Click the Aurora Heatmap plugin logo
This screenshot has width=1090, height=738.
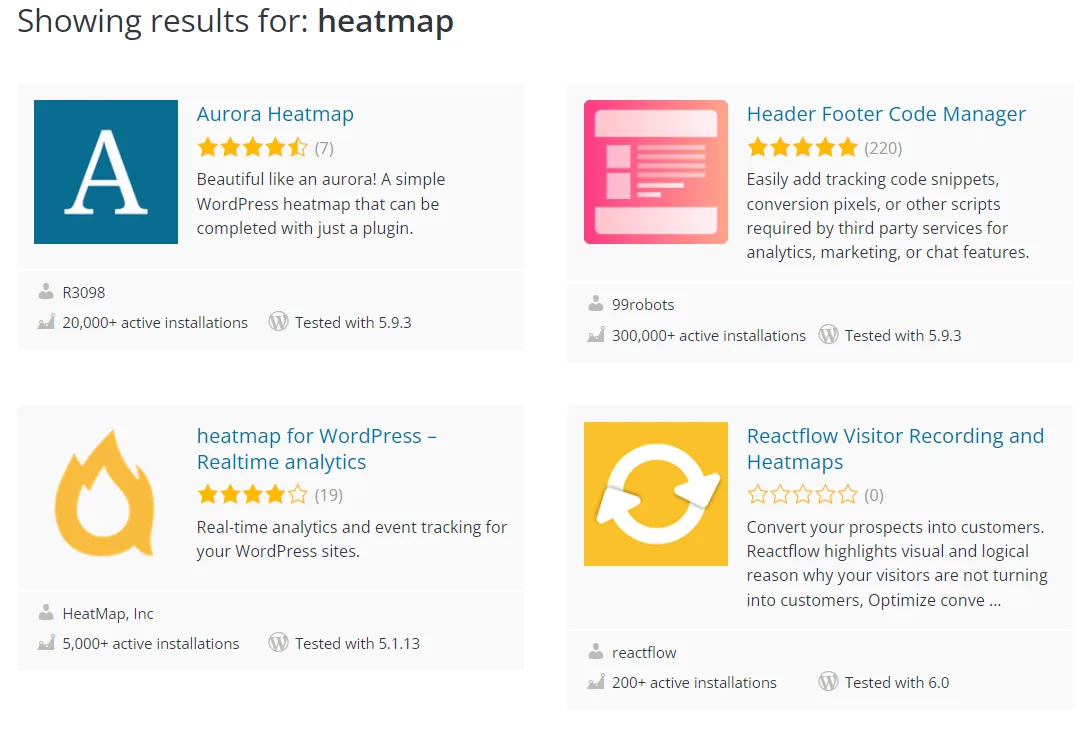pyautogui.click(x=106, y=172)
